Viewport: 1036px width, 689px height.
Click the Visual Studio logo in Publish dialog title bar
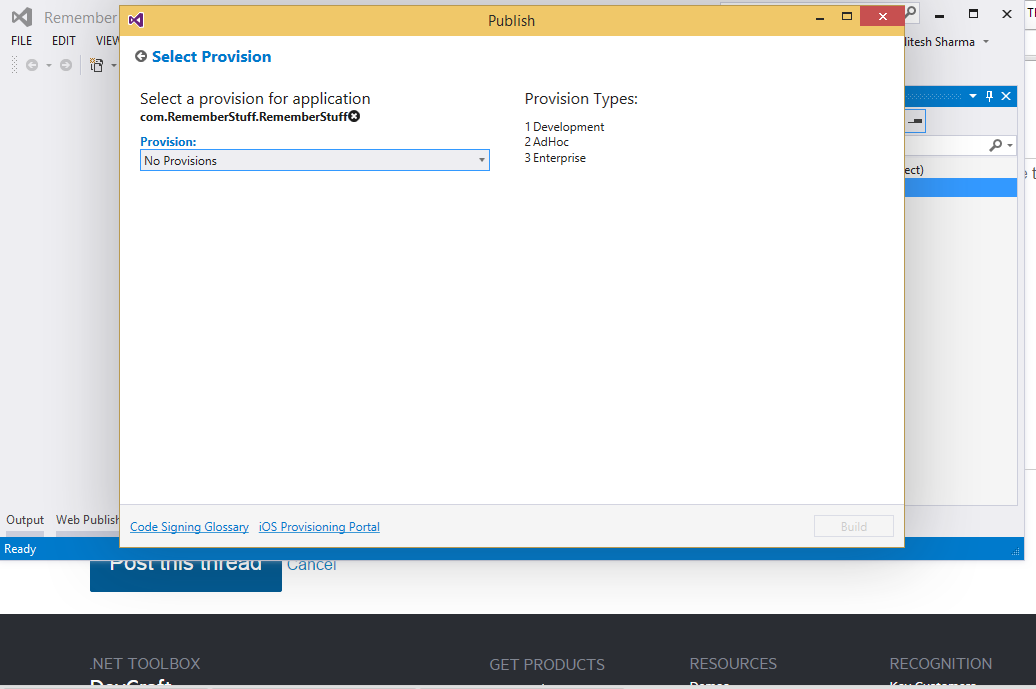pyautogui.click(x=136, y=20)
